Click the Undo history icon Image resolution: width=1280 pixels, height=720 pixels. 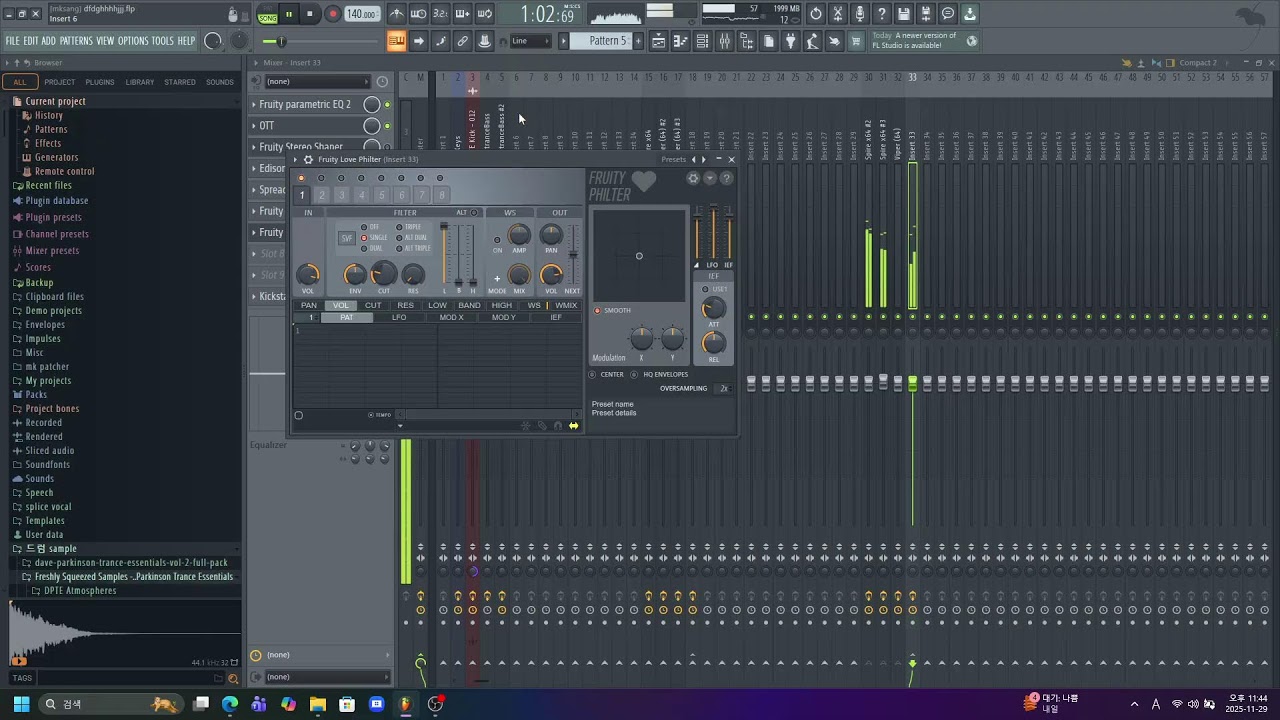(x=816, y=14)
